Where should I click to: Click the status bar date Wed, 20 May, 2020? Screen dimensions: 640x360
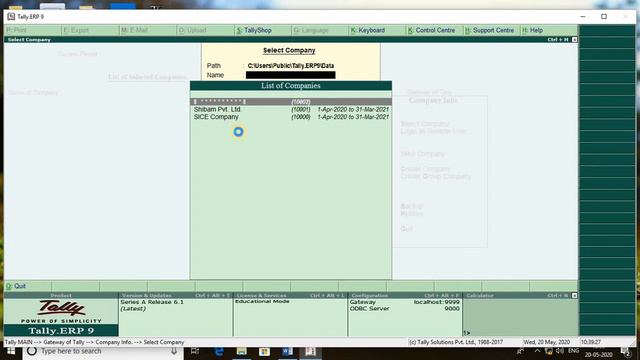(547, 342)
